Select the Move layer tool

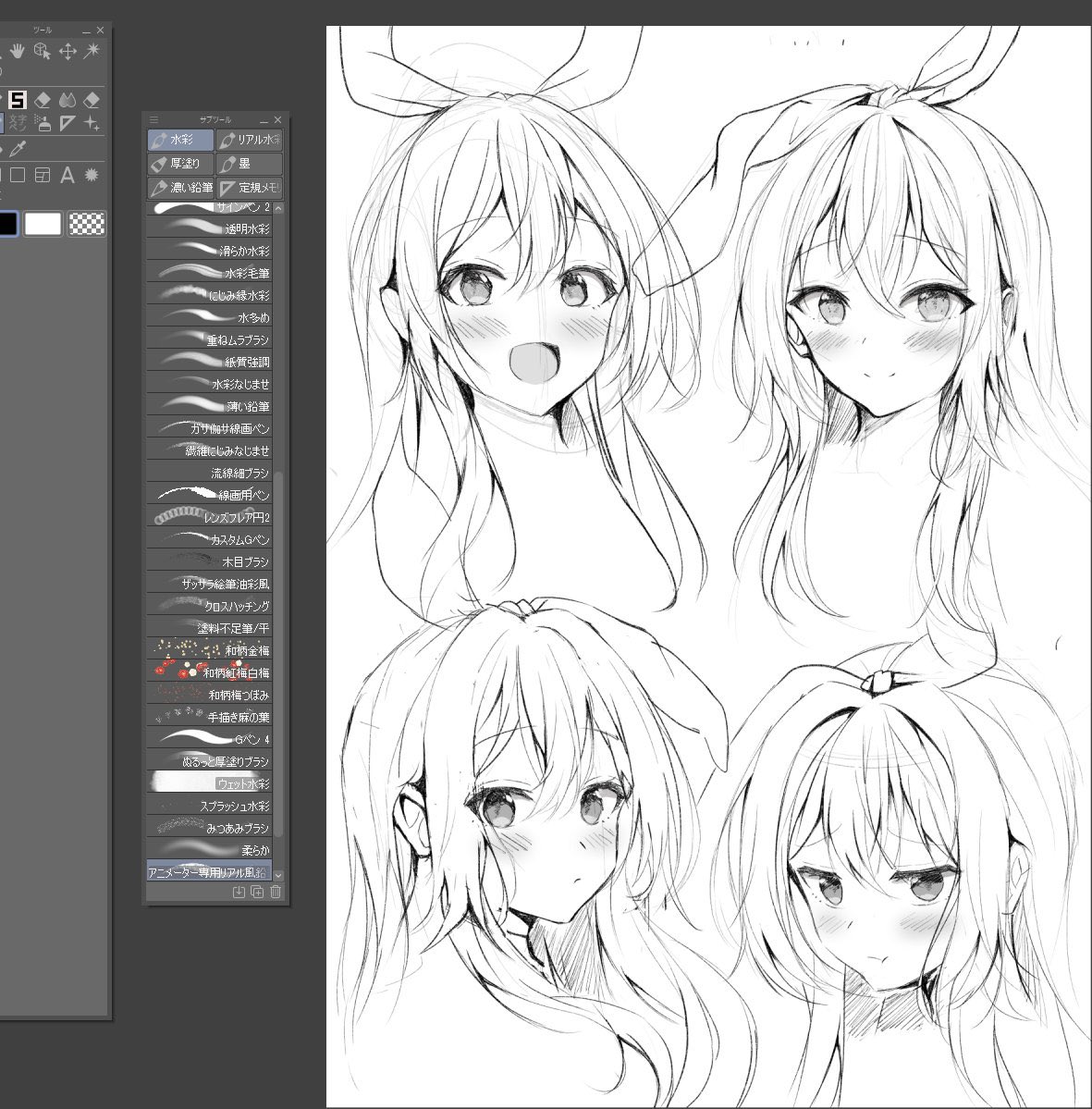67,51
